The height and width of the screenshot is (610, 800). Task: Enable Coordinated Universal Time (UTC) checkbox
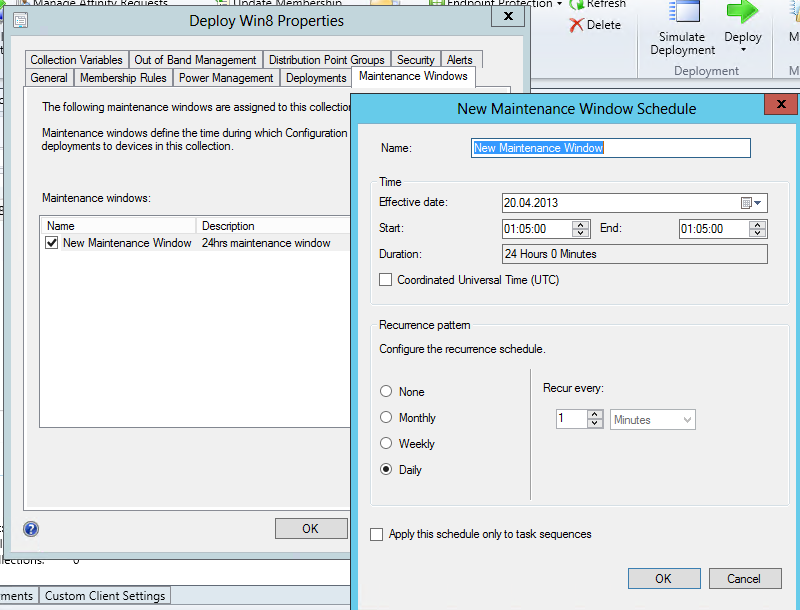tap(386, 279)
